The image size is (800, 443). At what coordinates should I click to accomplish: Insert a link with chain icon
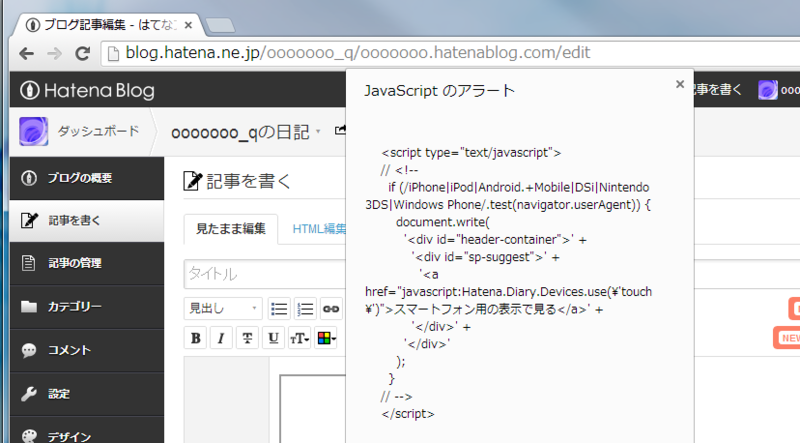coord(331,308)
